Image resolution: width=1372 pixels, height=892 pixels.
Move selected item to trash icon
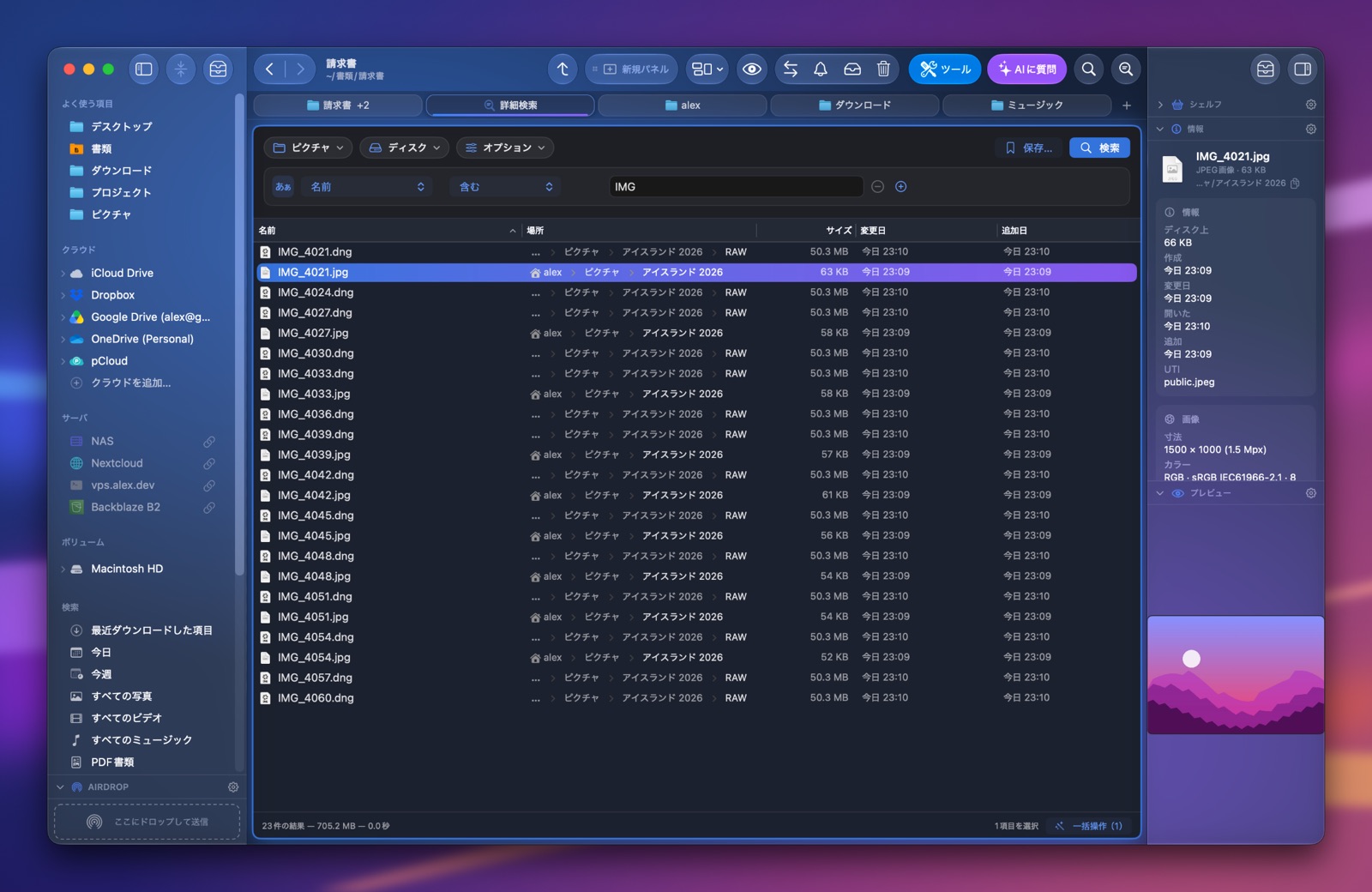[x=883, y=69]
